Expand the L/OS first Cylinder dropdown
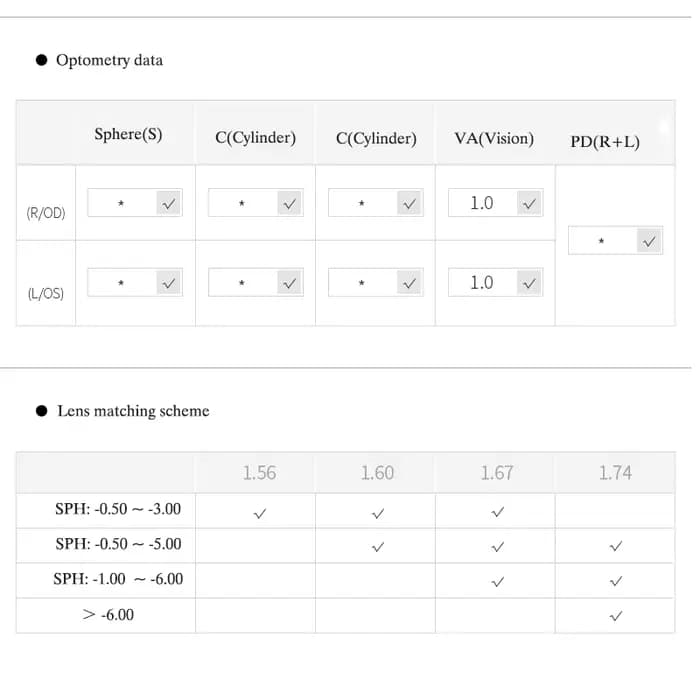The image size is (700, 700). (289, 283)
